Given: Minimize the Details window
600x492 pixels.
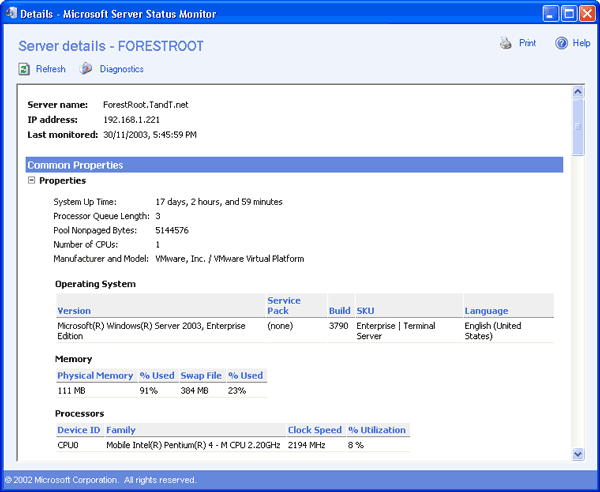Looking at the screenshot, I should click(x=551, y=14).
